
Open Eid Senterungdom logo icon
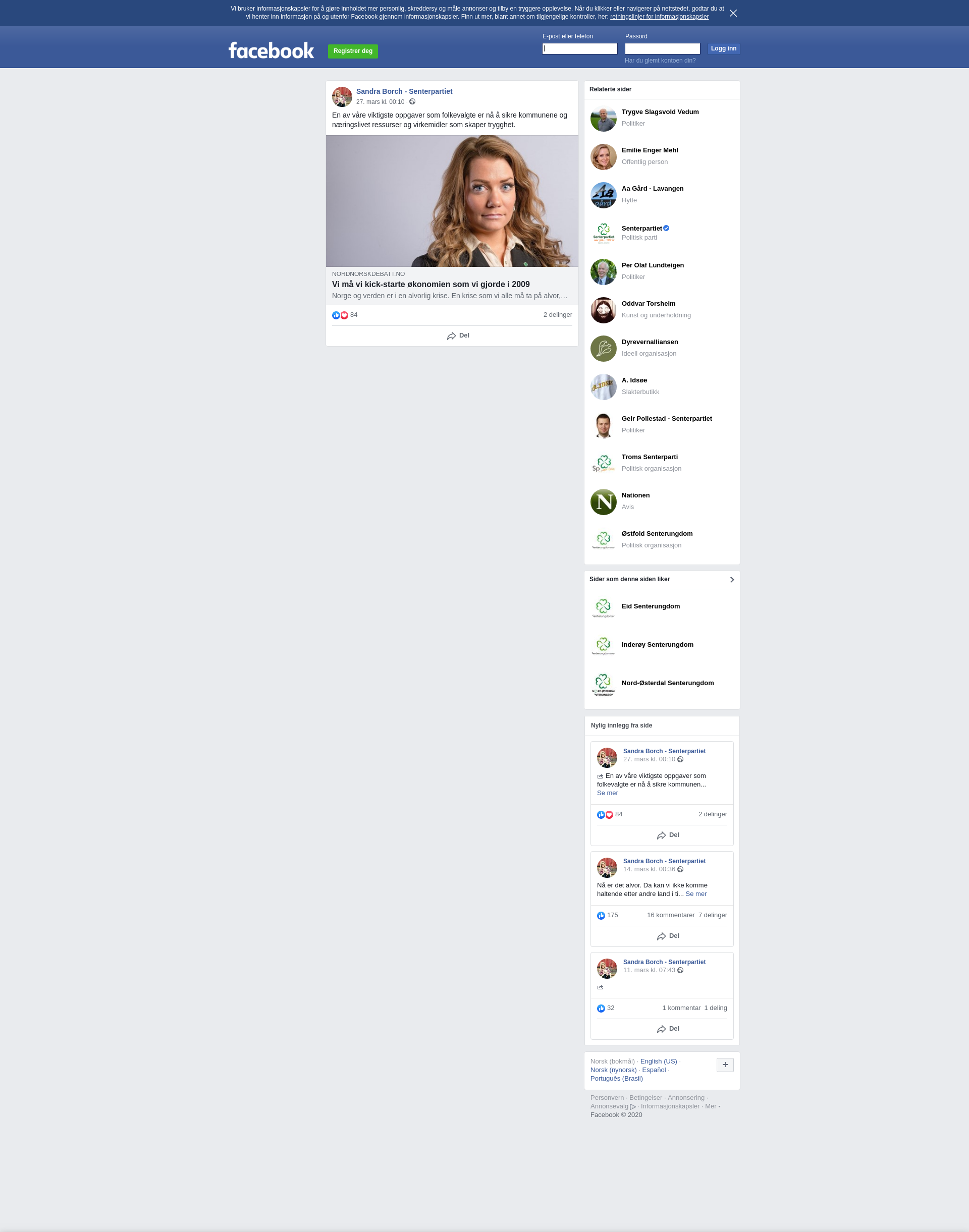(603, 607)
